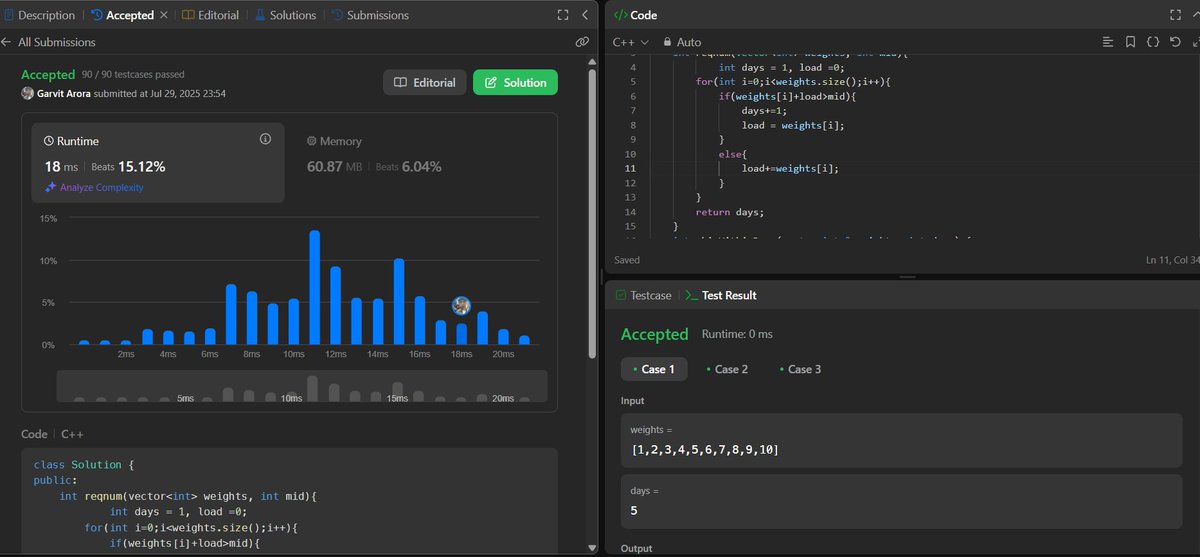Viewport: 1200px width, 557px height.
Task: Open the Submissions tab
Action: pos(370,15)
